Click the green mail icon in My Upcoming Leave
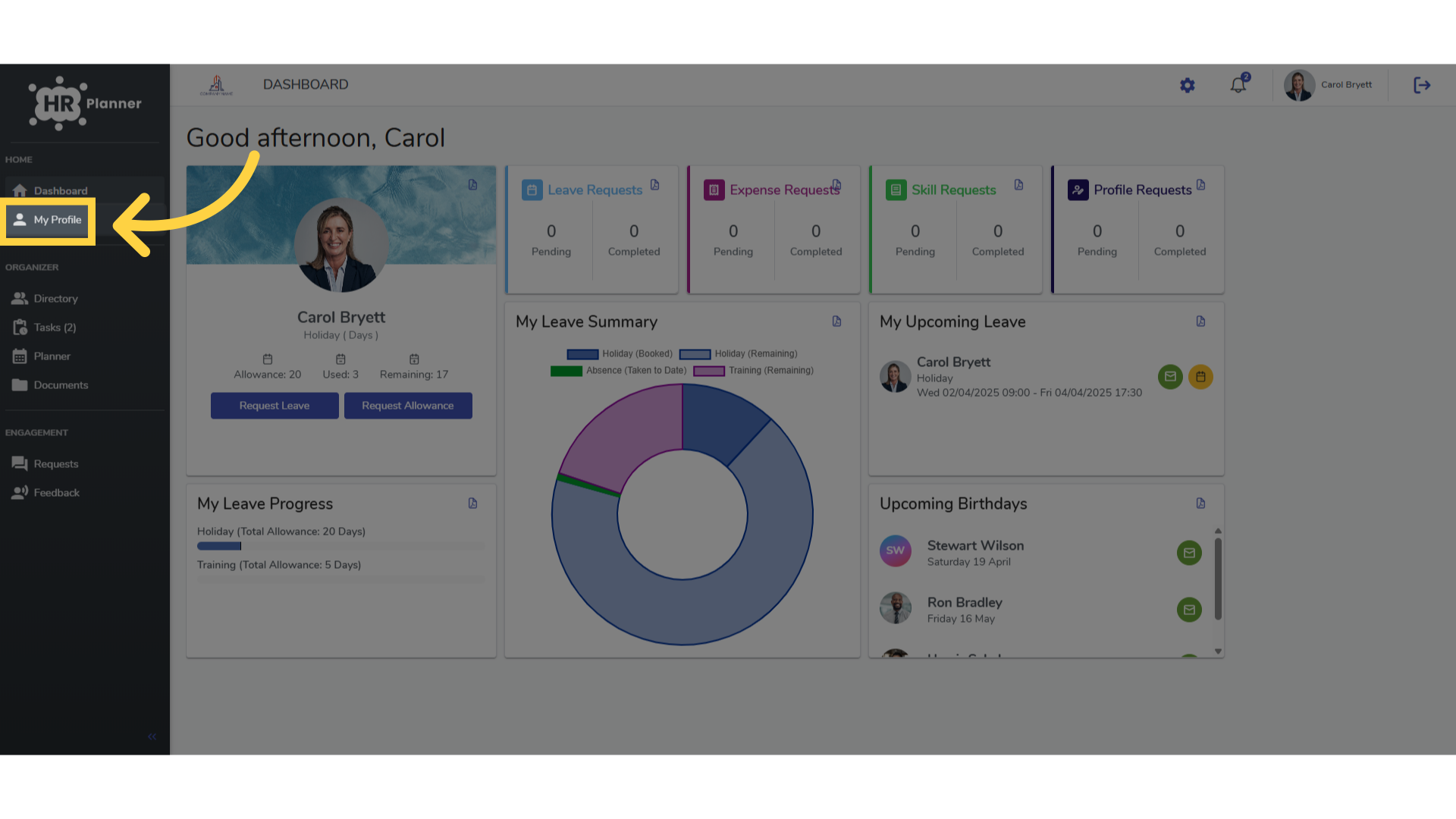This screenshot has width=1456, height=819. pos(1170,377)
